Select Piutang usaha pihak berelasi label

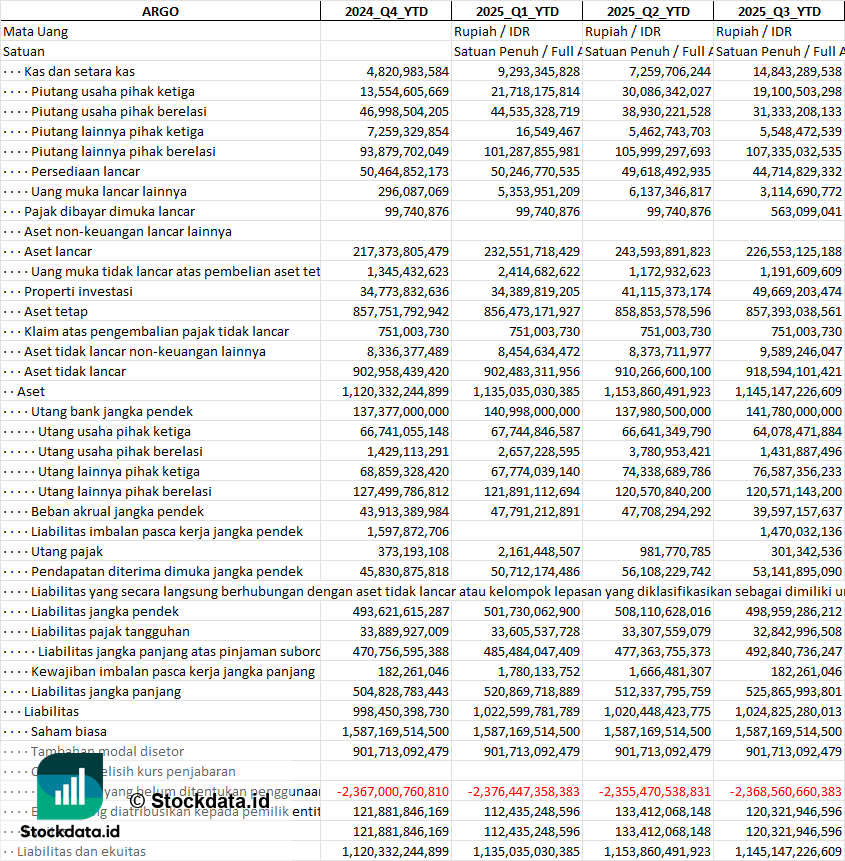[x=119, y=111]
